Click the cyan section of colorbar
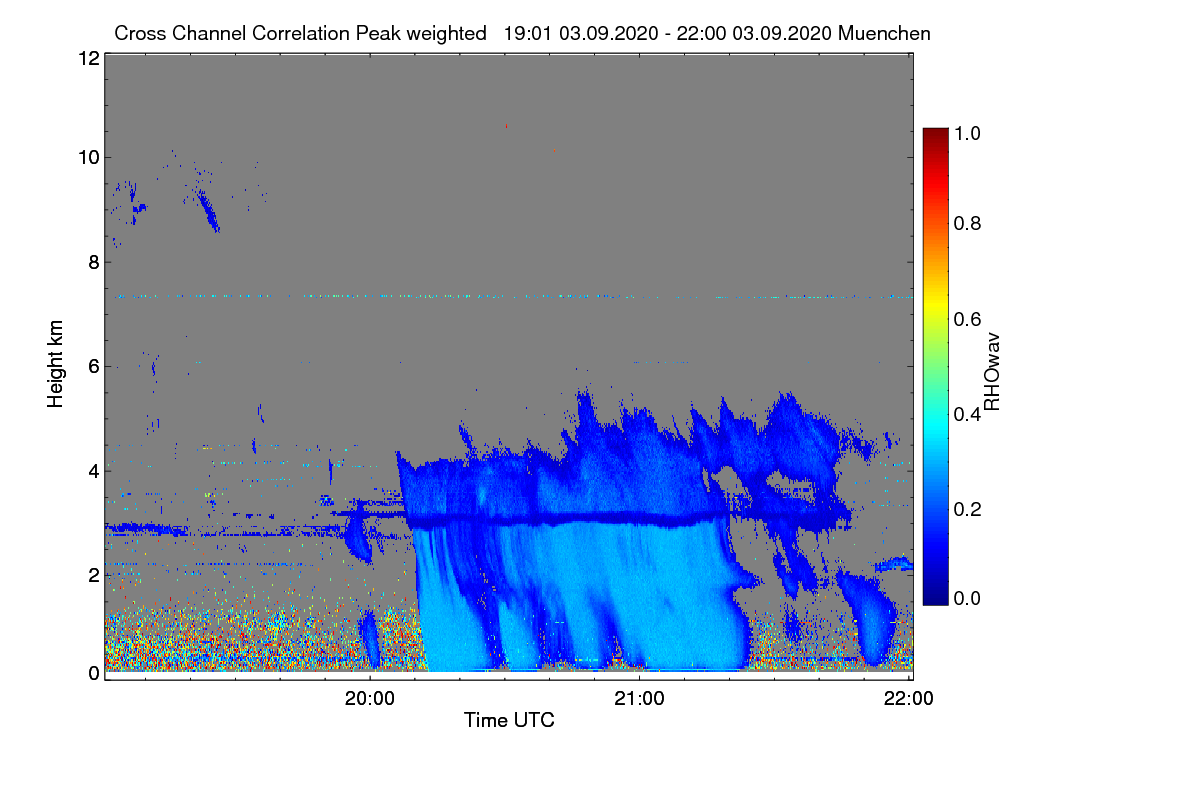 point(935,430)
